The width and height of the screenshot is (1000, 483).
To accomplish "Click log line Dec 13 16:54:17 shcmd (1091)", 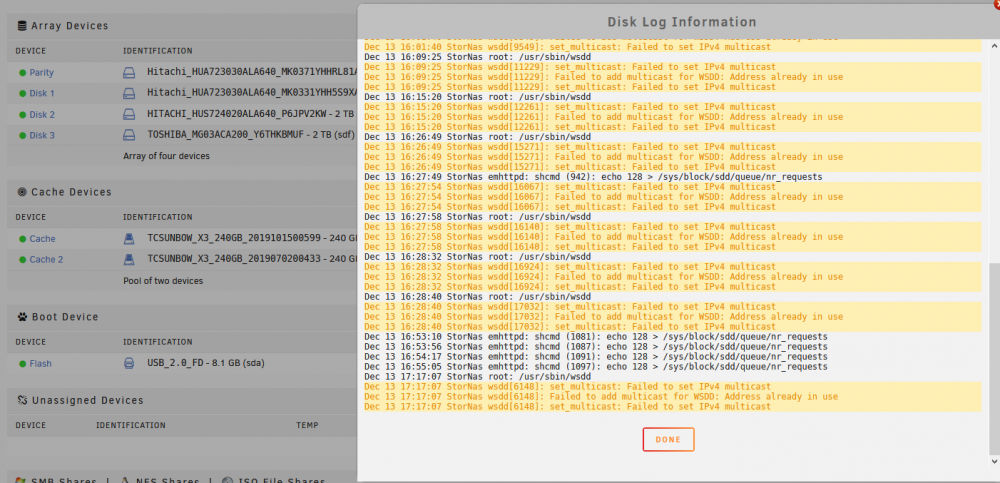I will (x=596, y=357).
